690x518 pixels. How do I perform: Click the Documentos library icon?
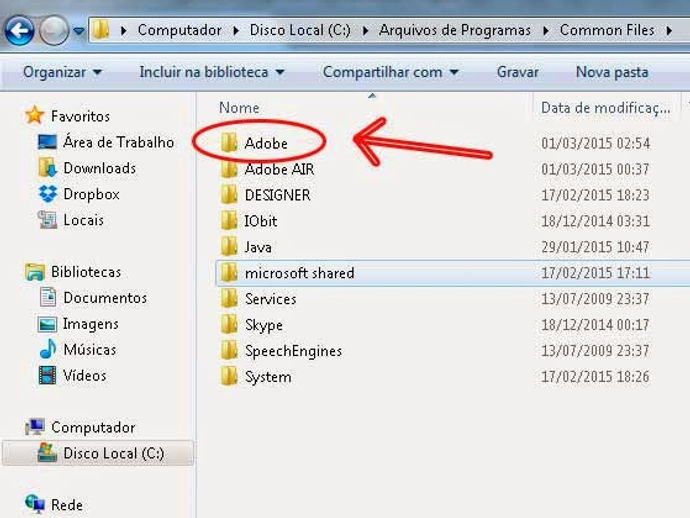[48, 297]
